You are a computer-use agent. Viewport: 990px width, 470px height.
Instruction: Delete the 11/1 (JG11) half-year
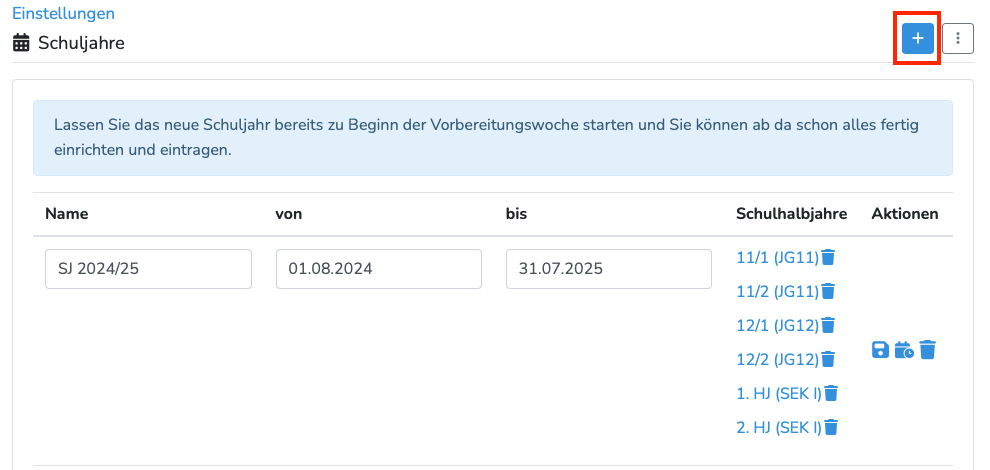(828, 258)
